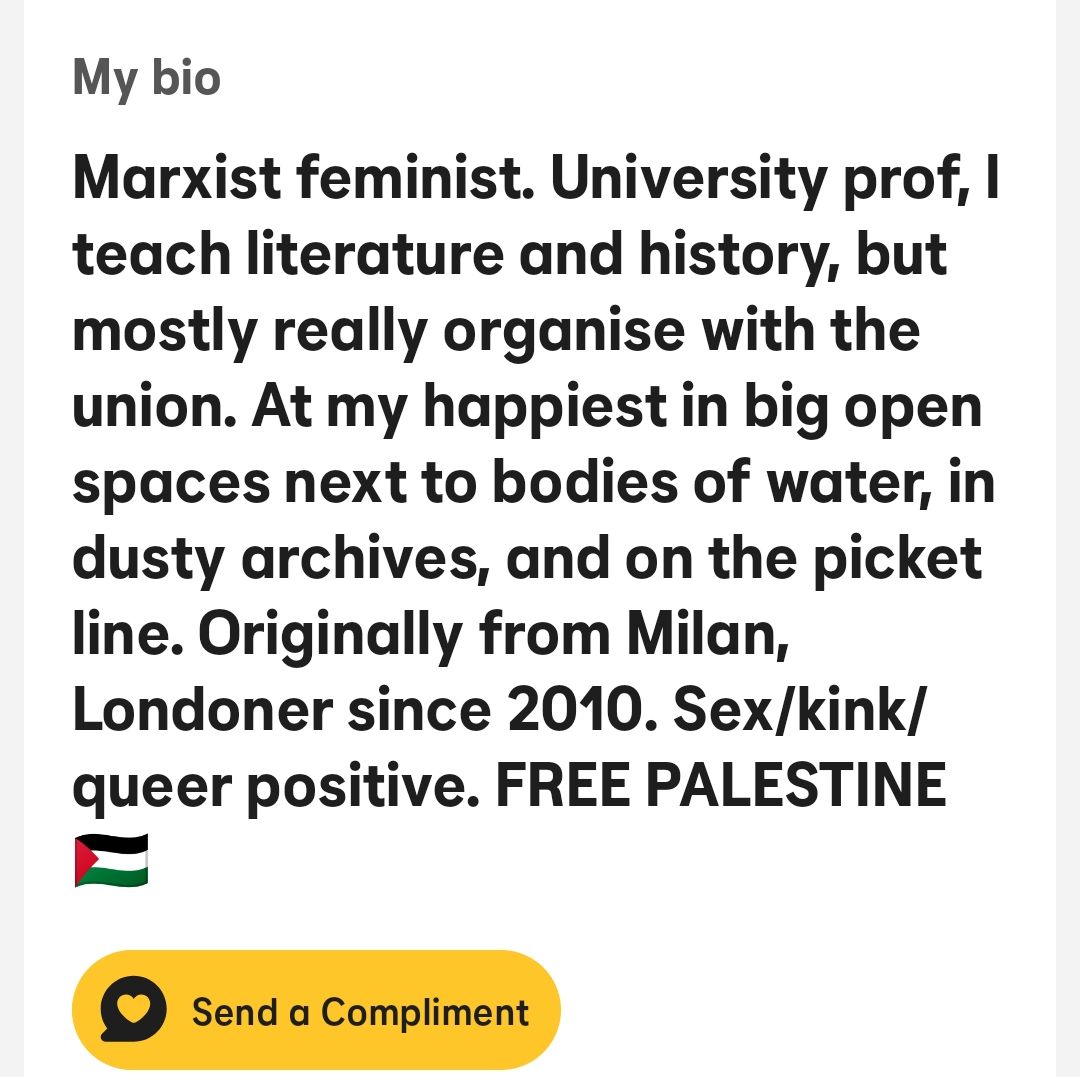The height and width of the screenshot is (1077, 1080).
Task: Tap the heart speech bubble icon
Action: pyautogui.click(x=133, y=1009)
